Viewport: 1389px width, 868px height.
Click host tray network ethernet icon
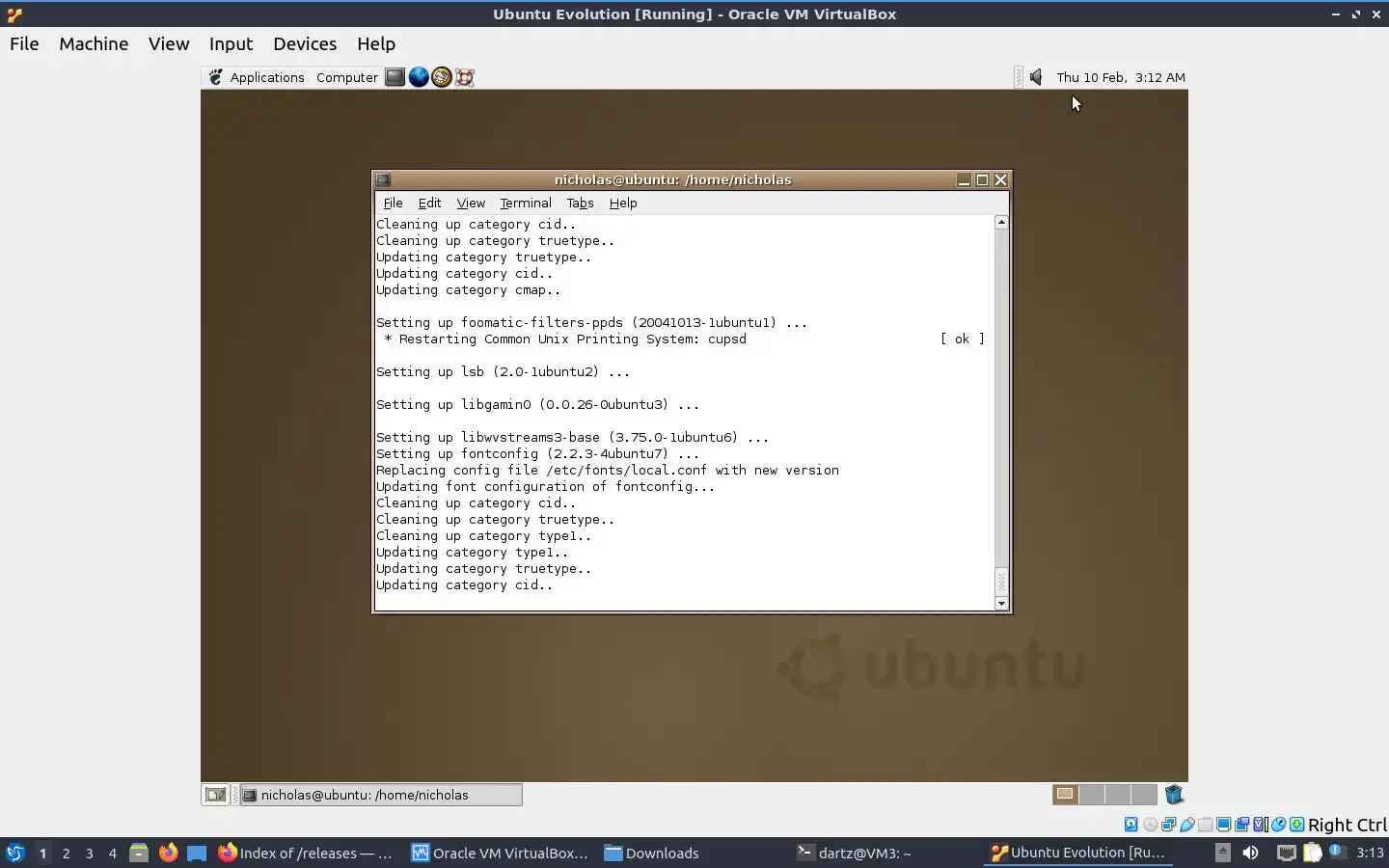click(1287, 853)
